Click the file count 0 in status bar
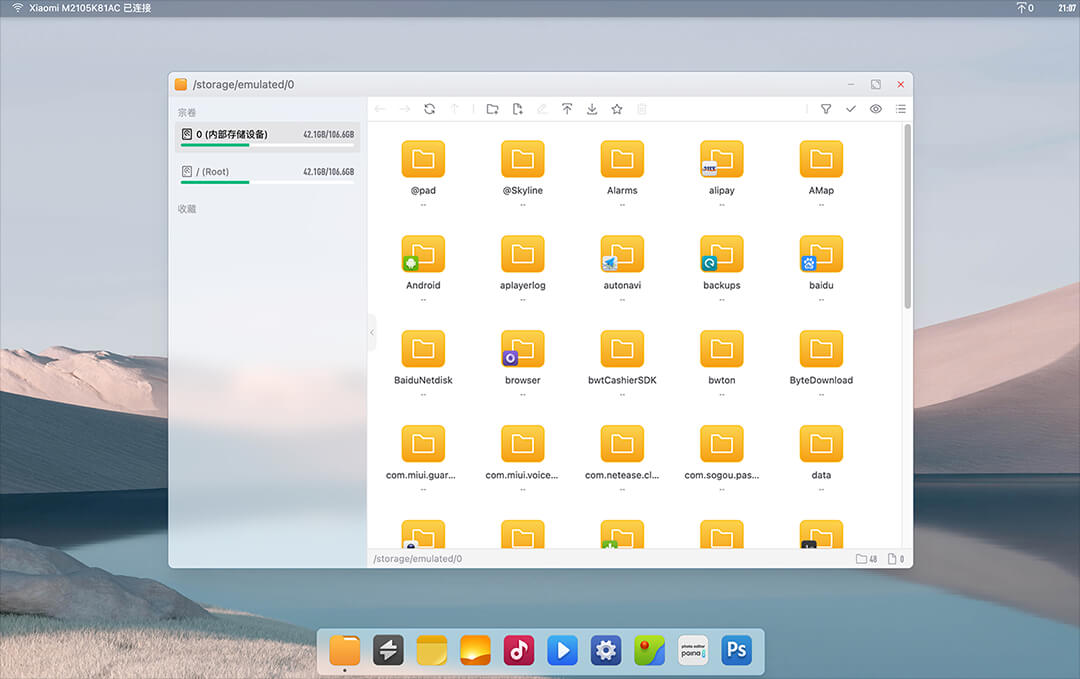The height and width of the screenshot is (679, 1080). (896, 558)
